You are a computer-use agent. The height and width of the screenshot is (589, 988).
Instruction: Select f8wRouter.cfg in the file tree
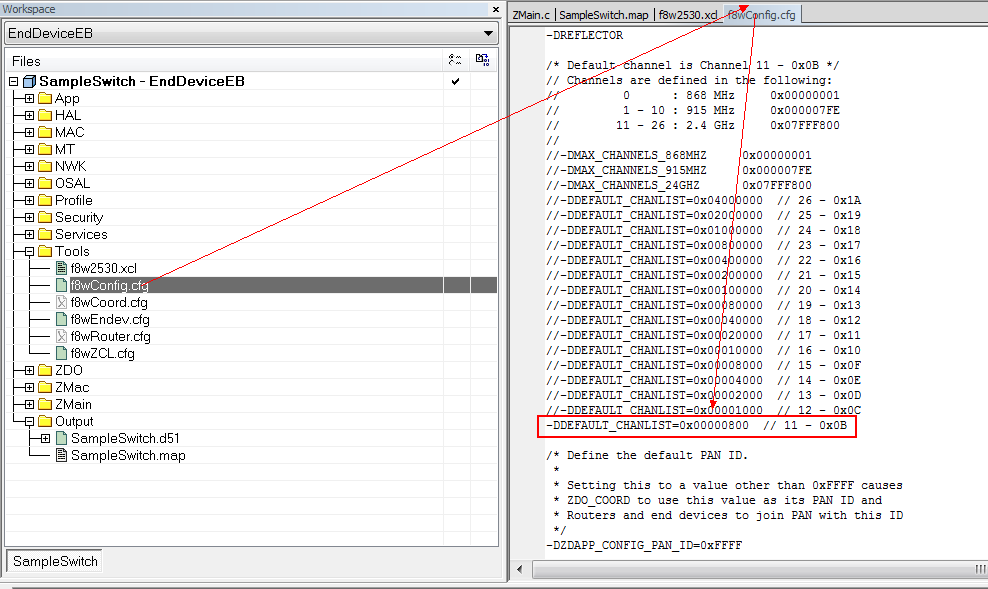click(111, 336)
